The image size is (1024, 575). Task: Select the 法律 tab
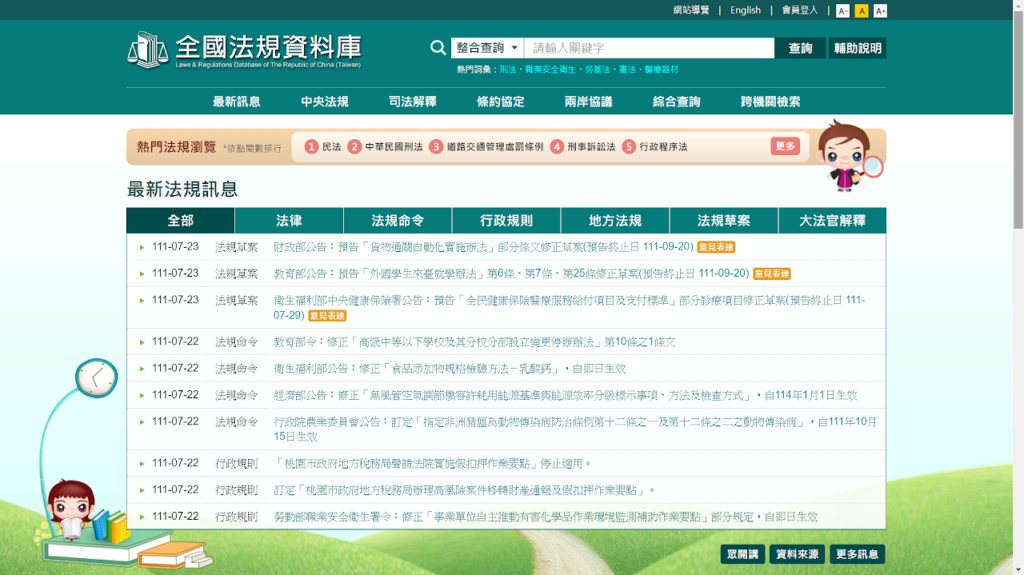point(289,221)
